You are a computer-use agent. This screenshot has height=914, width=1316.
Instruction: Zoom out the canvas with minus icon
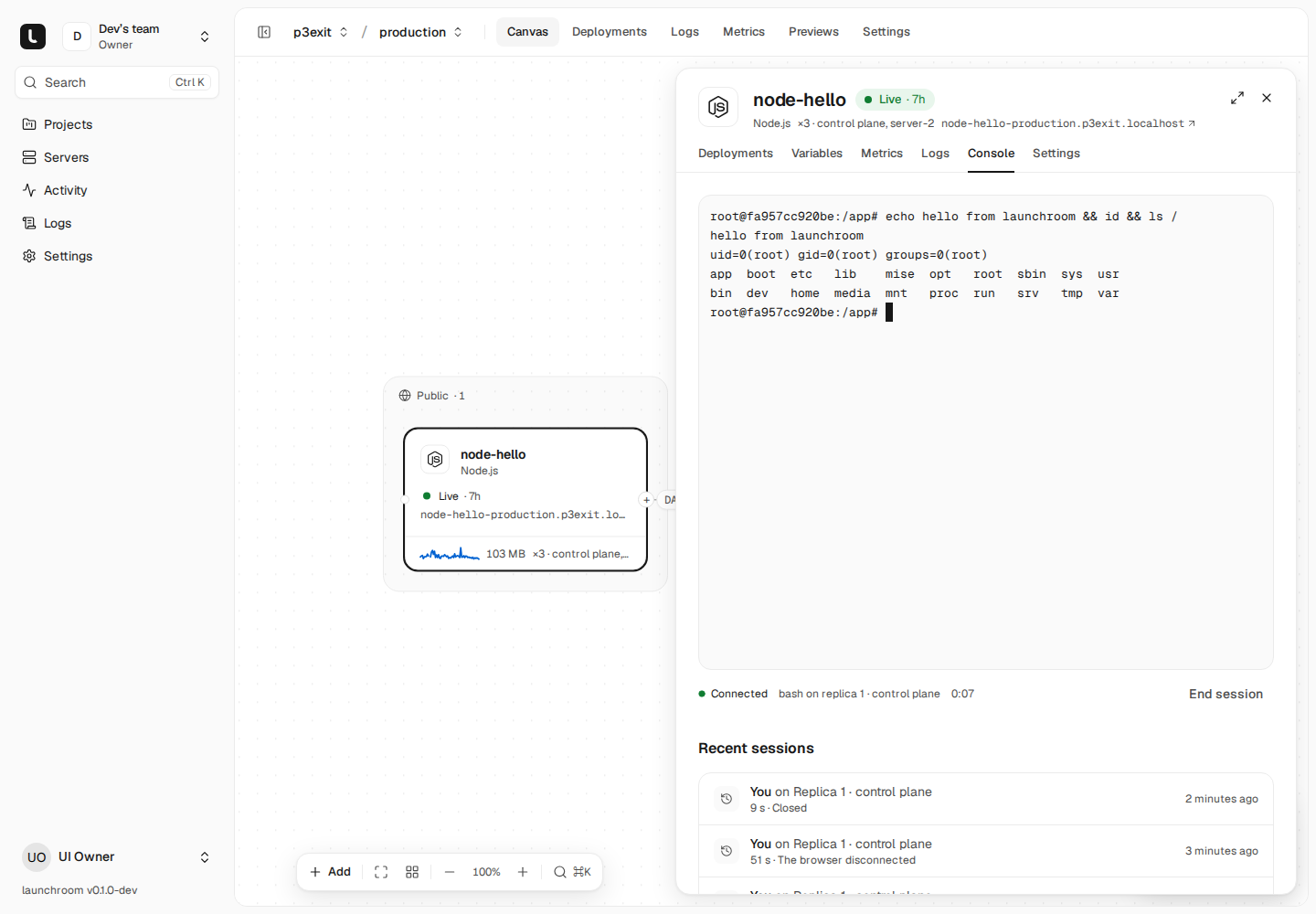click(450, 872)
